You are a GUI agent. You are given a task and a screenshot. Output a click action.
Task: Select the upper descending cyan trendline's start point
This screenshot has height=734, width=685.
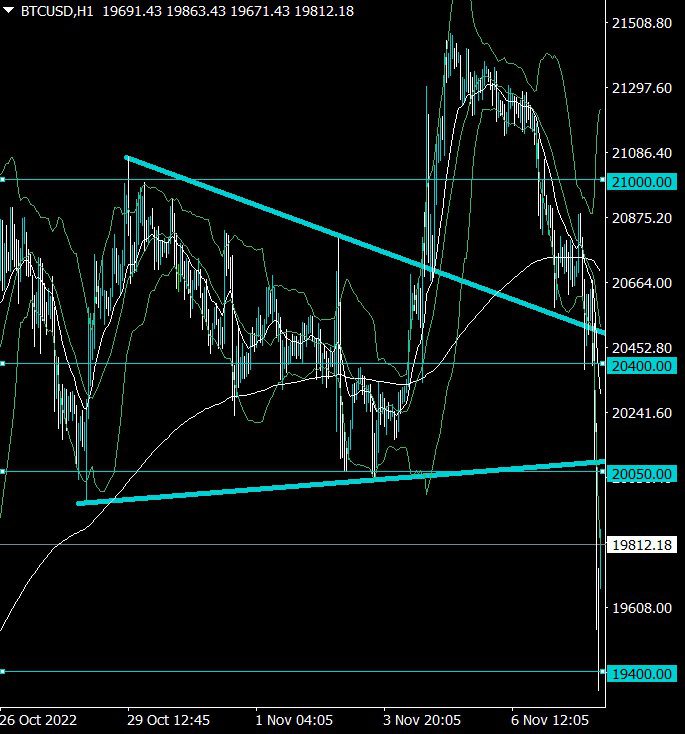126,157
